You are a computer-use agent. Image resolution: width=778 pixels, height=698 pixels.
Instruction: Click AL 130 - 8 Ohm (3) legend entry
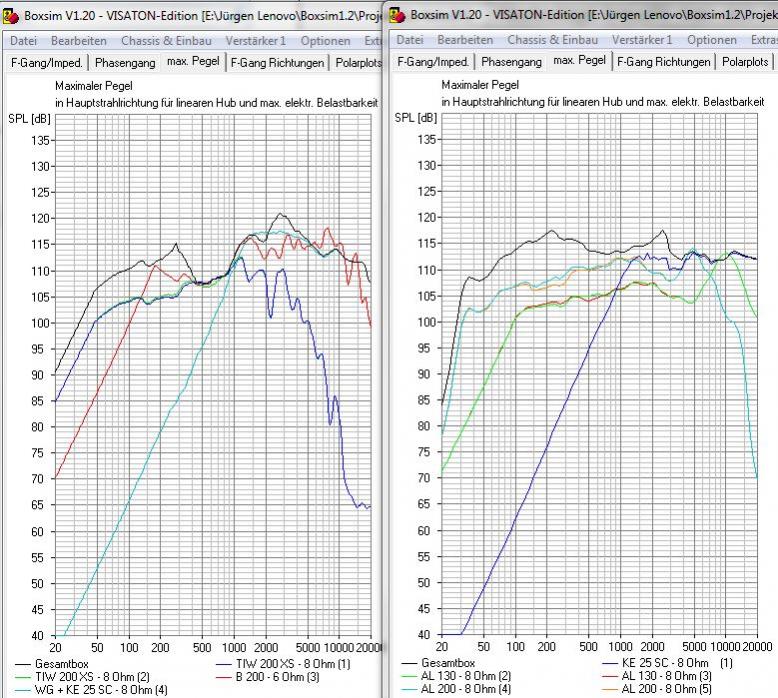click(657, 676)
